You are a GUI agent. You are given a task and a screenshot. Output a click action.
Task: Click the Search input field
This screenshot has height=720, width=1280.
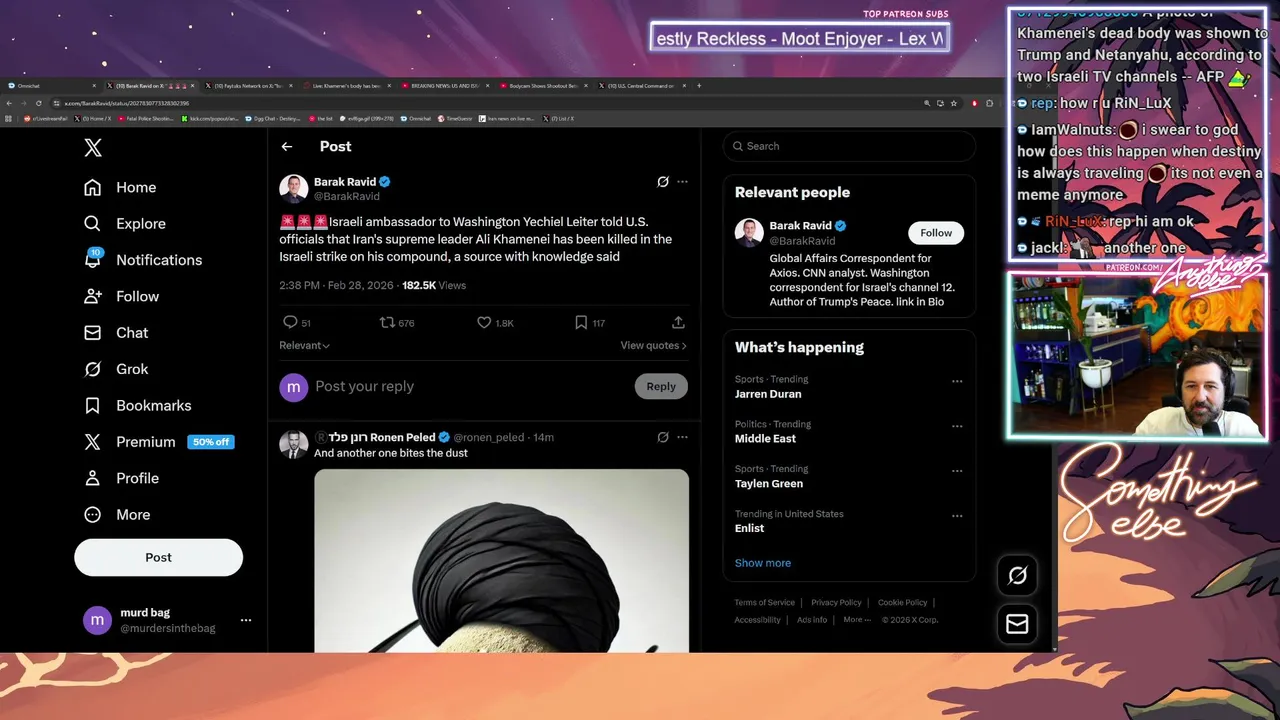coord(849,146)
